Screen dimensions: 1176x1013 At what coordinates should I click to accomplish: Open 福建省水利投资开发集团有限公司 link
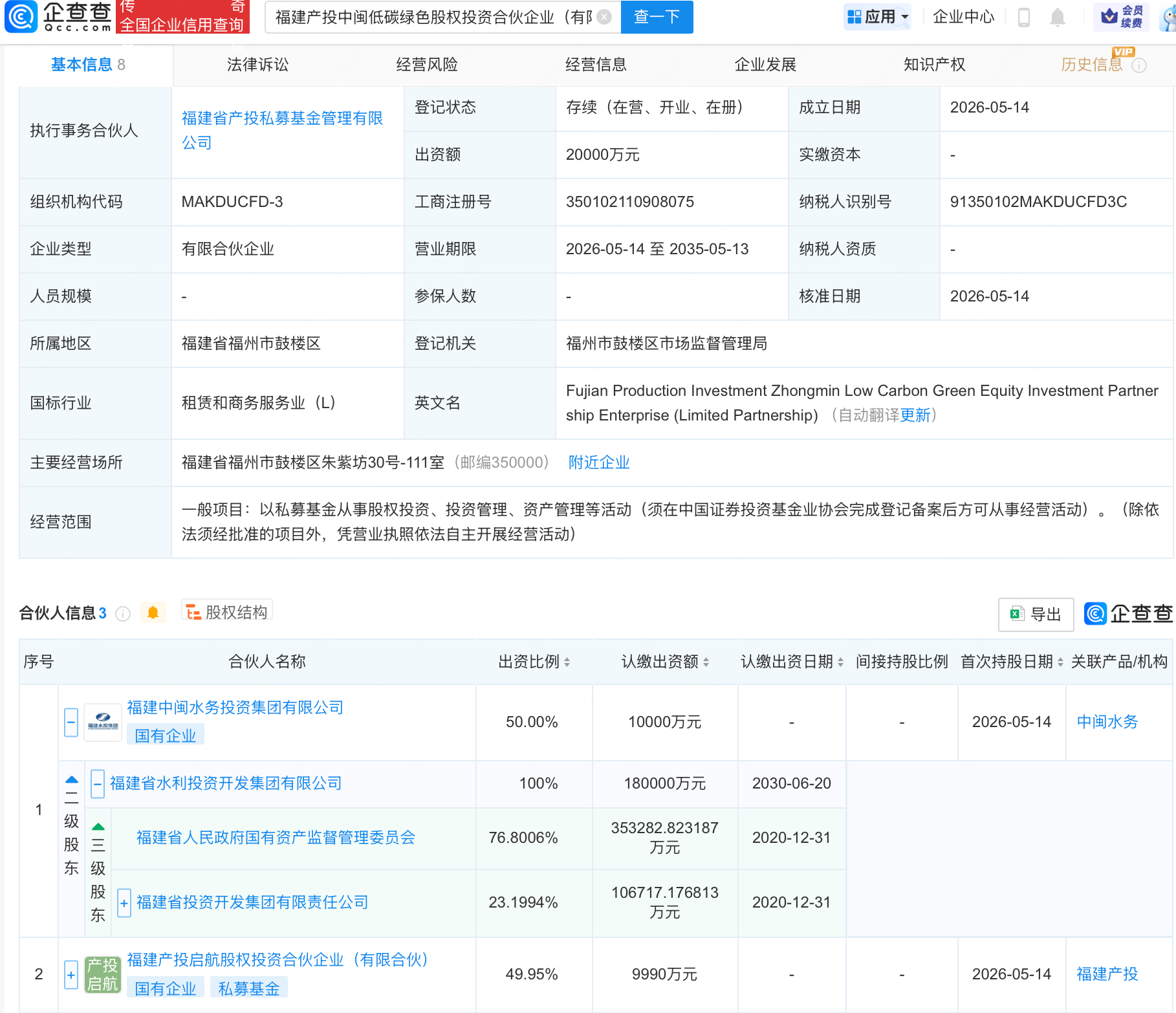[x=226, y=783]
